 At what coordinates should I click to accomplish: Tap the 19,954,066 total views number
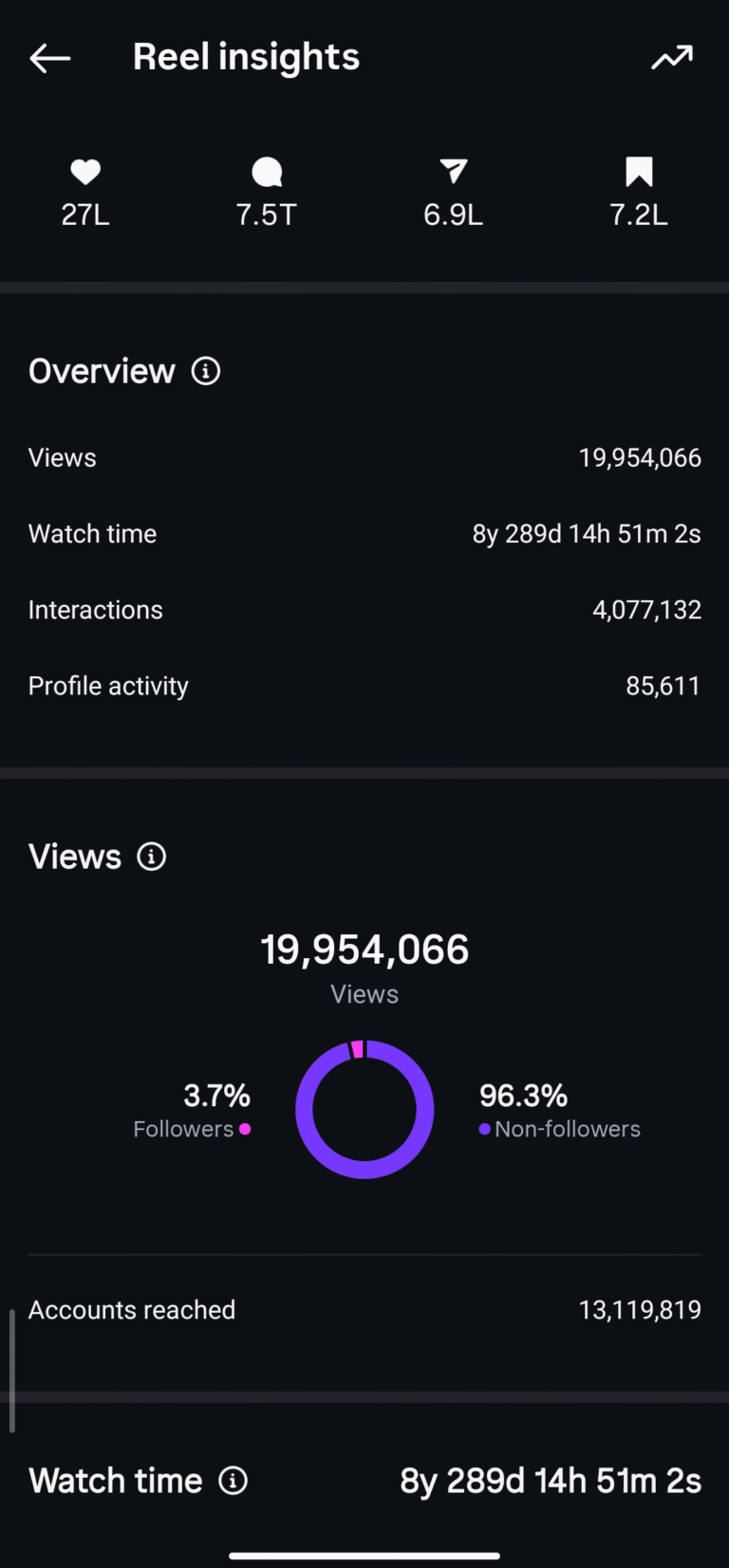pos(364,950)
